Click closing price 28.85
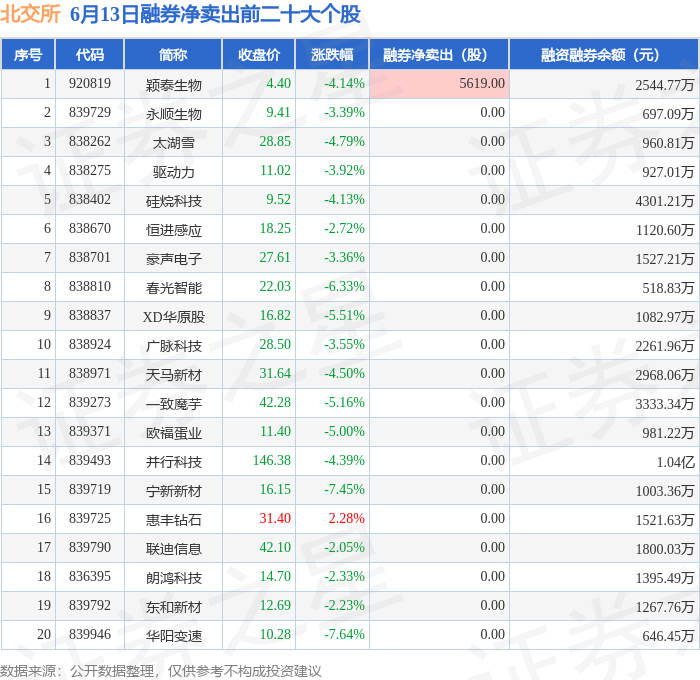 275,142
